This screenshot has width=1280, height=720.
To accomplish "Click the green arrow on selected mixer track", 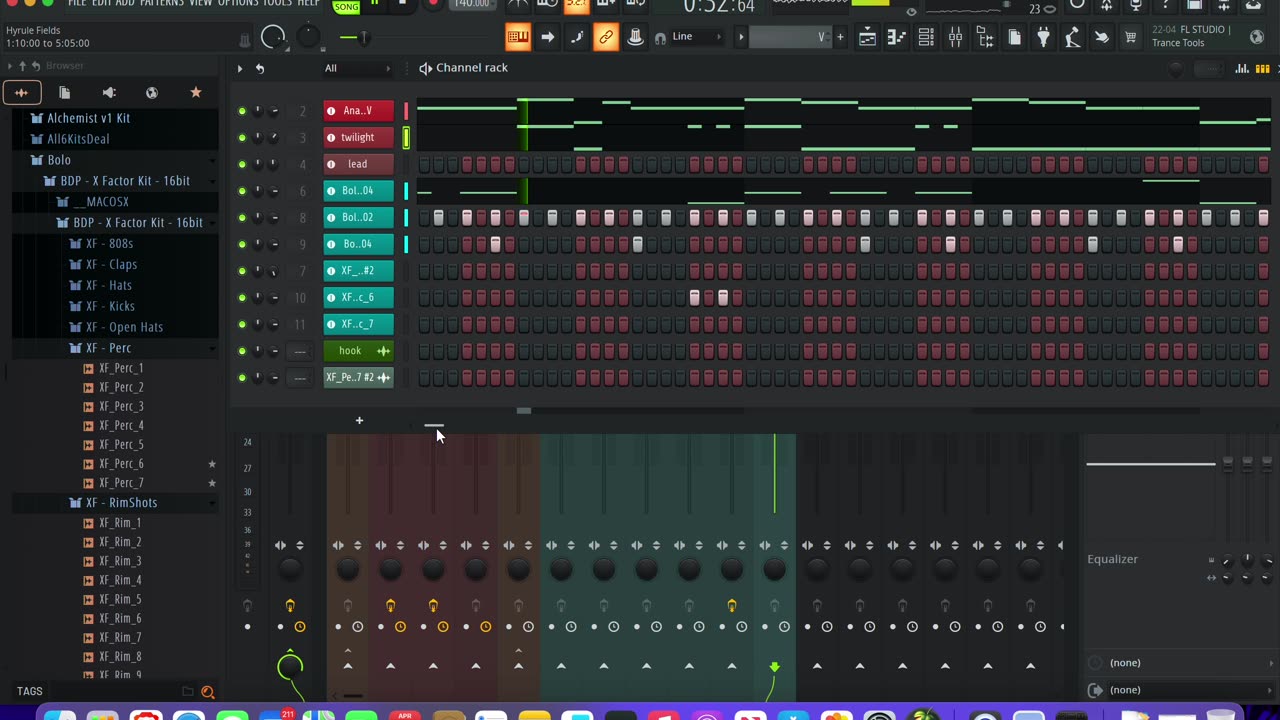I will pyautogui.click(x=774, y=666).
